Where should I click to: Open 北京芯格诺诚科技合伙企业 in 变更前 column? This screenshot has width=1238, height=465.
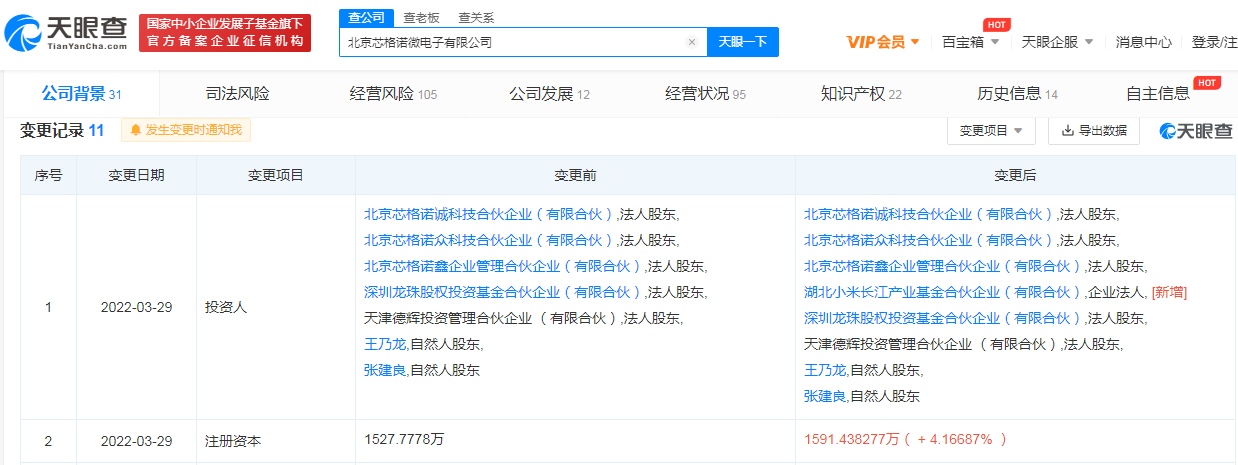click(490, 213)
